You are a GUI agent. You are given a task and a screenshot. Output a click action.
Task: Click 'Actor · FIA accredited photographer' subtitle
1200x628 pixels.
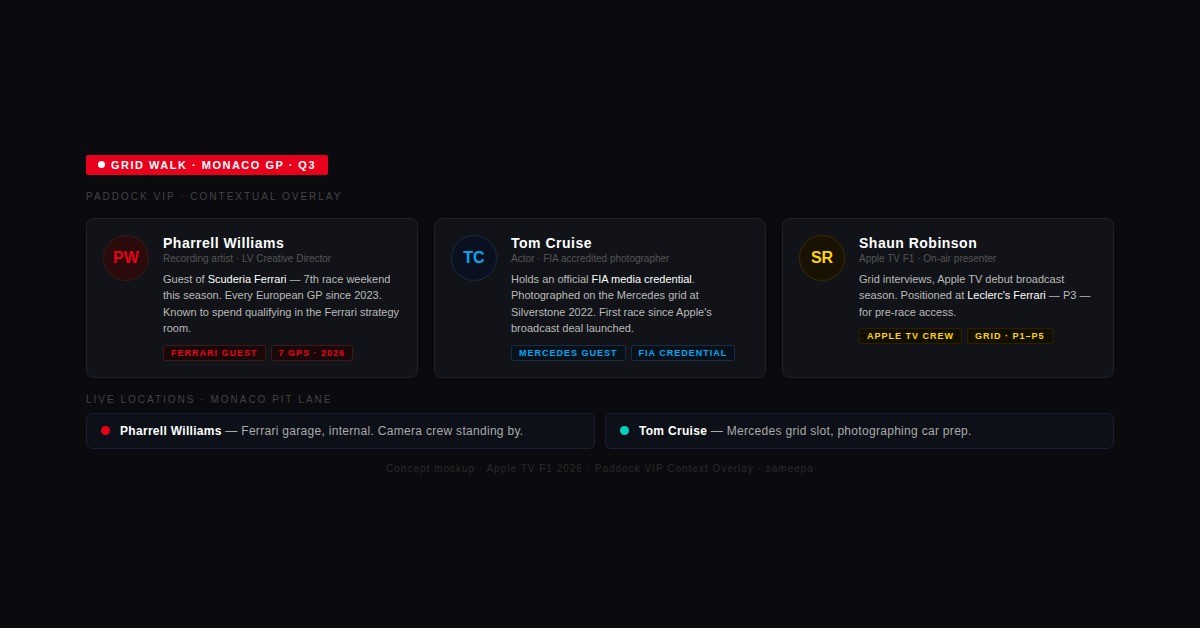pos(590,258)
